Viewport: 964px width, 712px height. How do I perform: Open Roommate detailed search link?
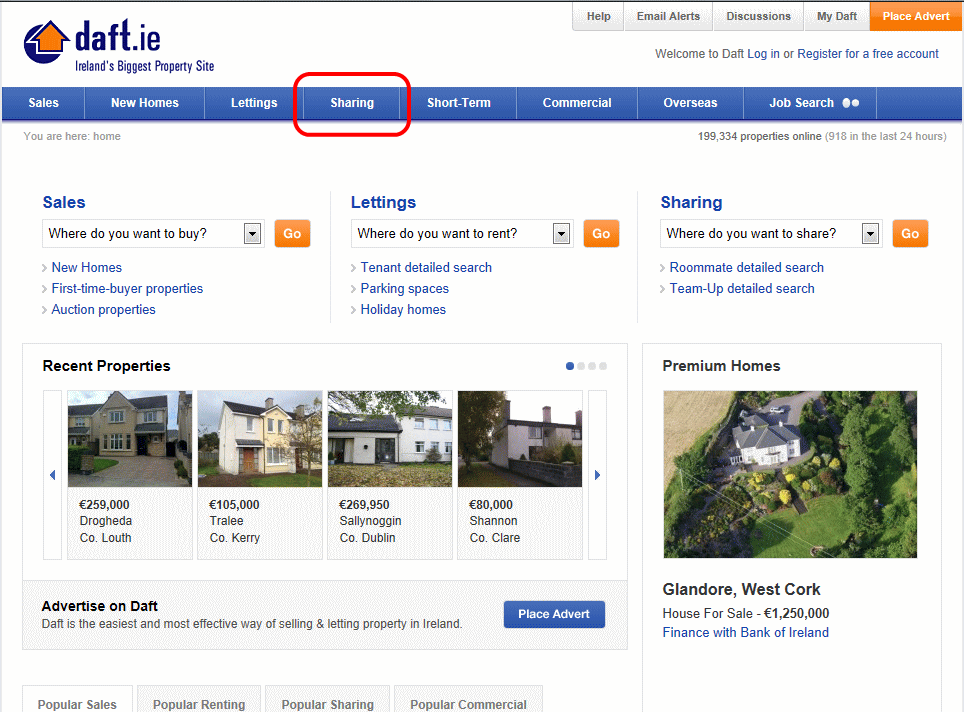pyautogui.click(x=746, y=267)
